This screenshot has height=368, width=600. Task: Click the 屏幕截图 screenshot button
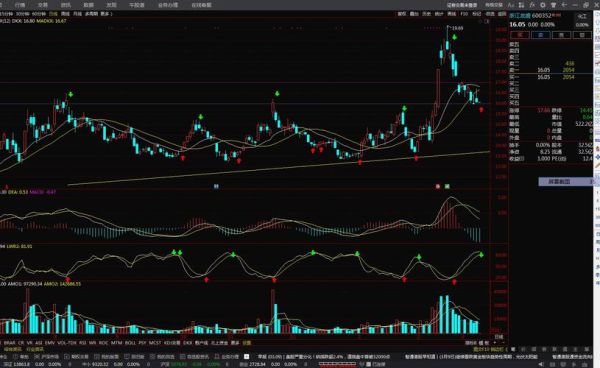pyautogui.click(x=559, y=182)
